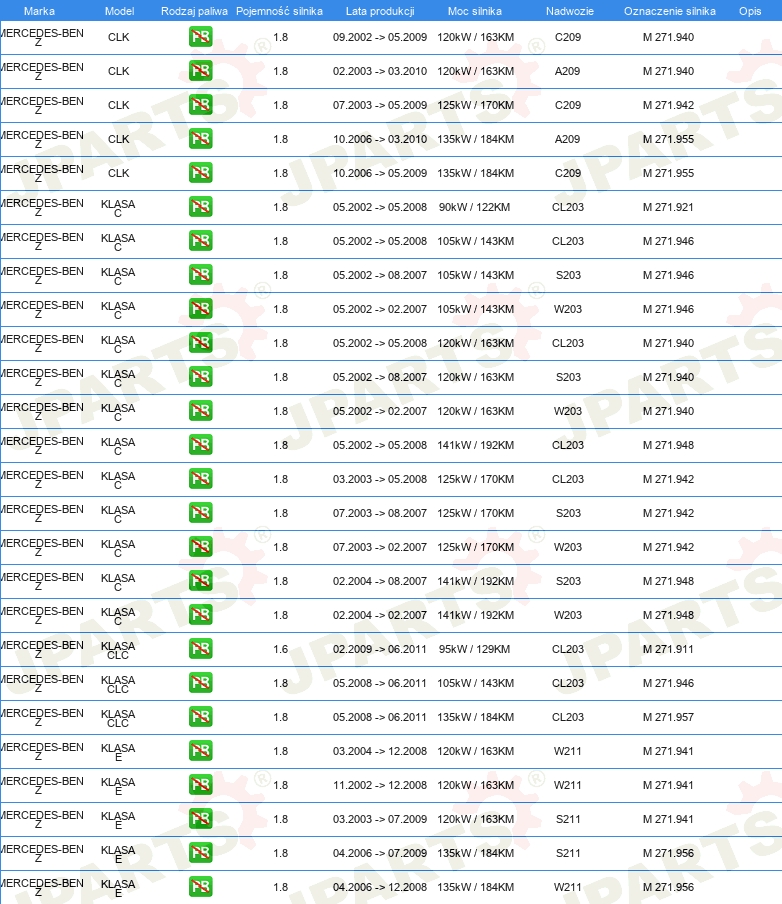
Task: Select the fuel icon in the Klasa E 11.2002 row
Action: [201, 785]
